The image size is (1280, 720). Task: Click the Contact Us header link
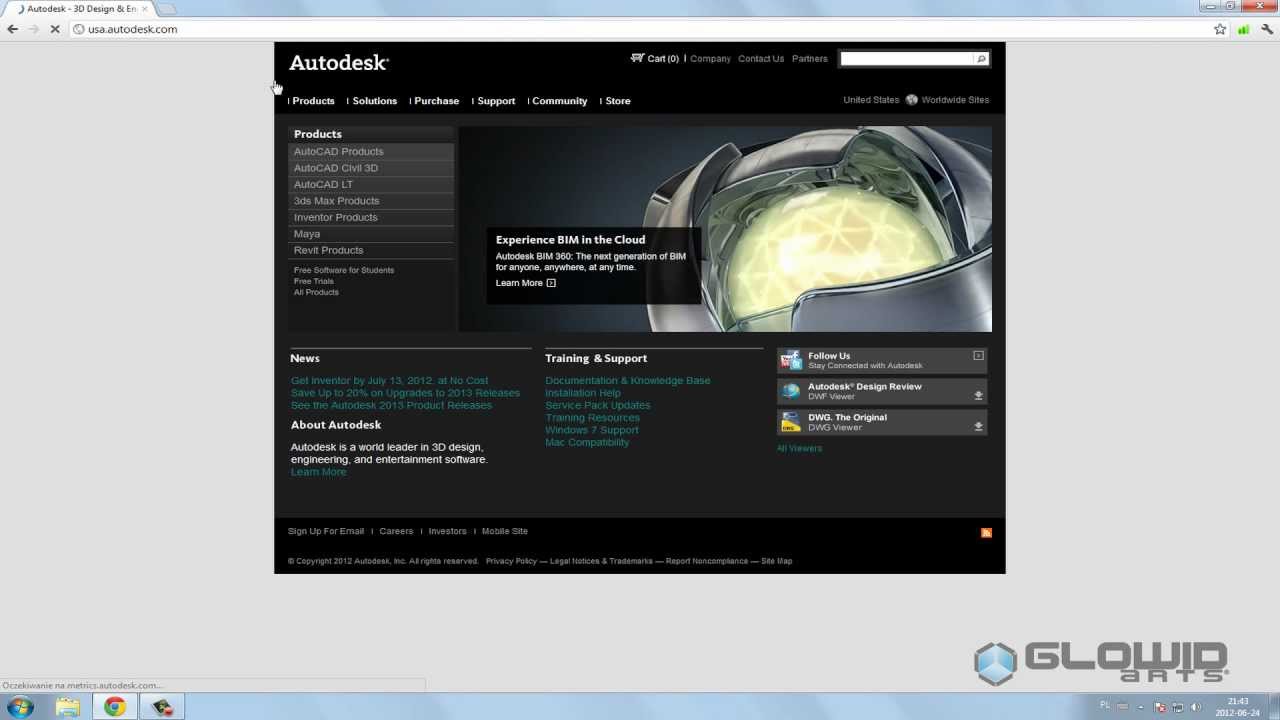coord(761,59)
